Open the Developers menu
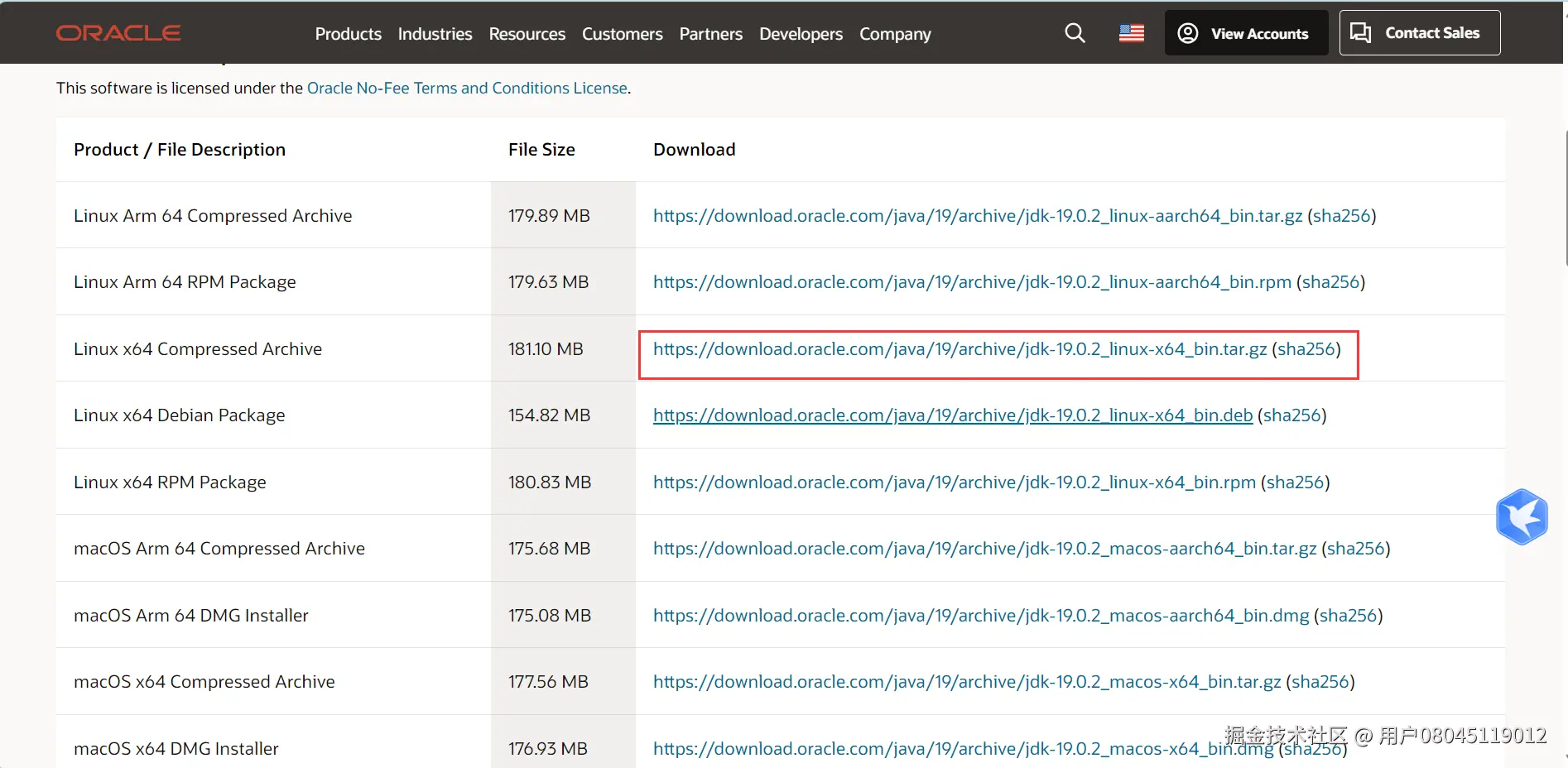Image resolution: width=1568 pixels, height=768 pixels. (801, 34)
